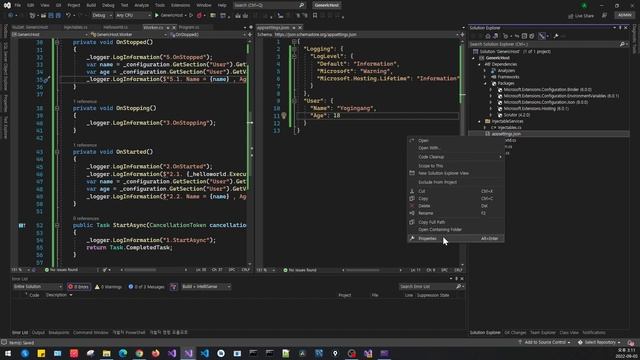Switch to Program.cs tab
Screen dimensions: 640x360
tap(189, 27)
